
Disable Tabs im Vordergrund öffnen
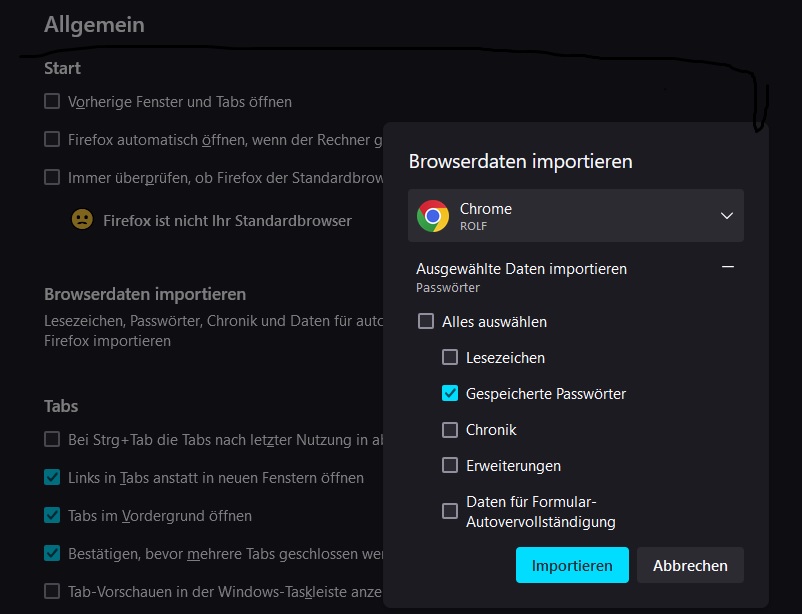click(x=52, y=516)
